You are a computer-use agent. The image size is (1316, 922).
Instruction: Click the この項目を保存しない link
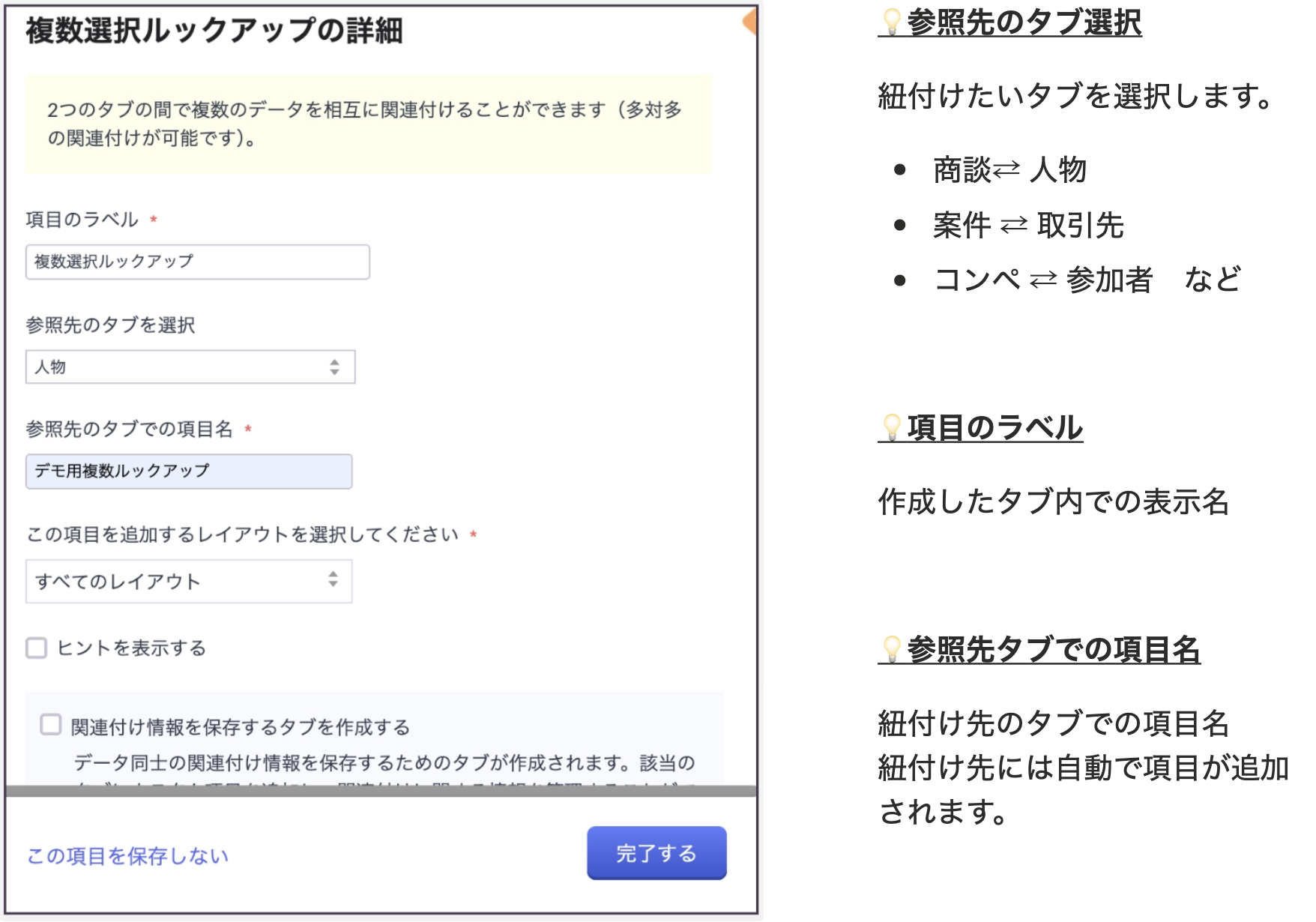[127, 855]
